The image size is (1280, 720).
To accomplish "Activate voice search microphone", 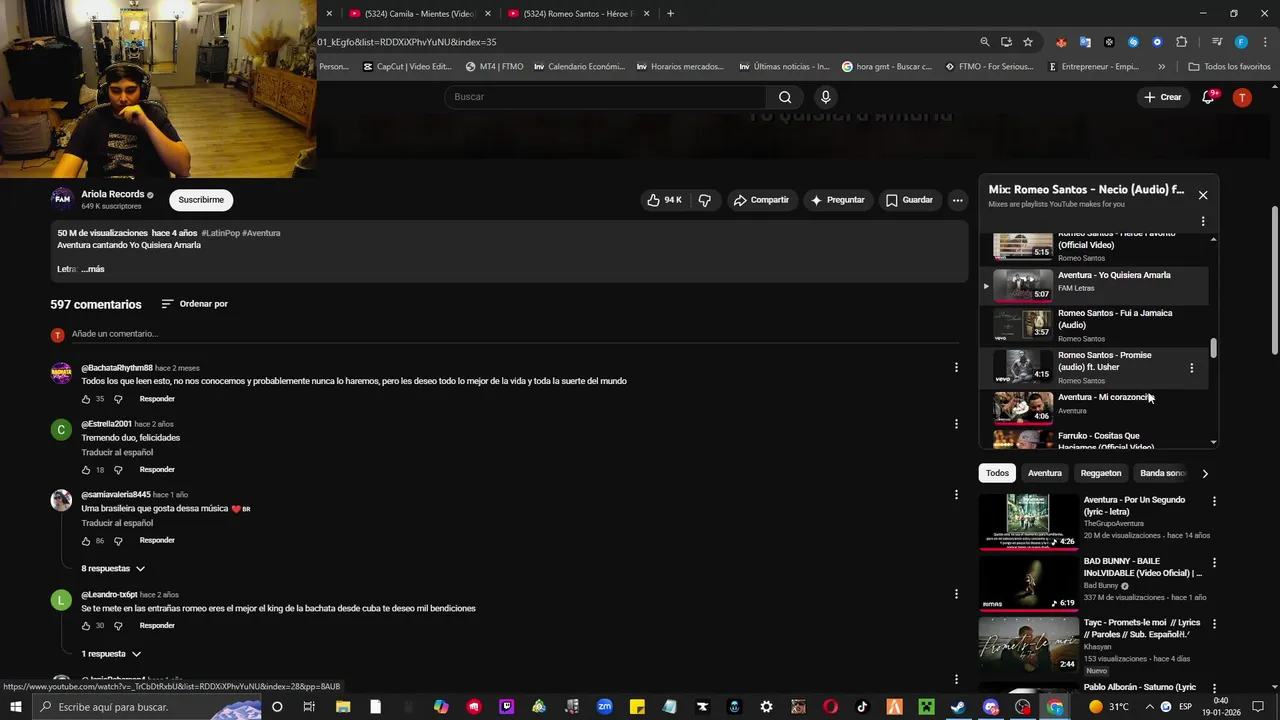I will click(x=825, y=97).
